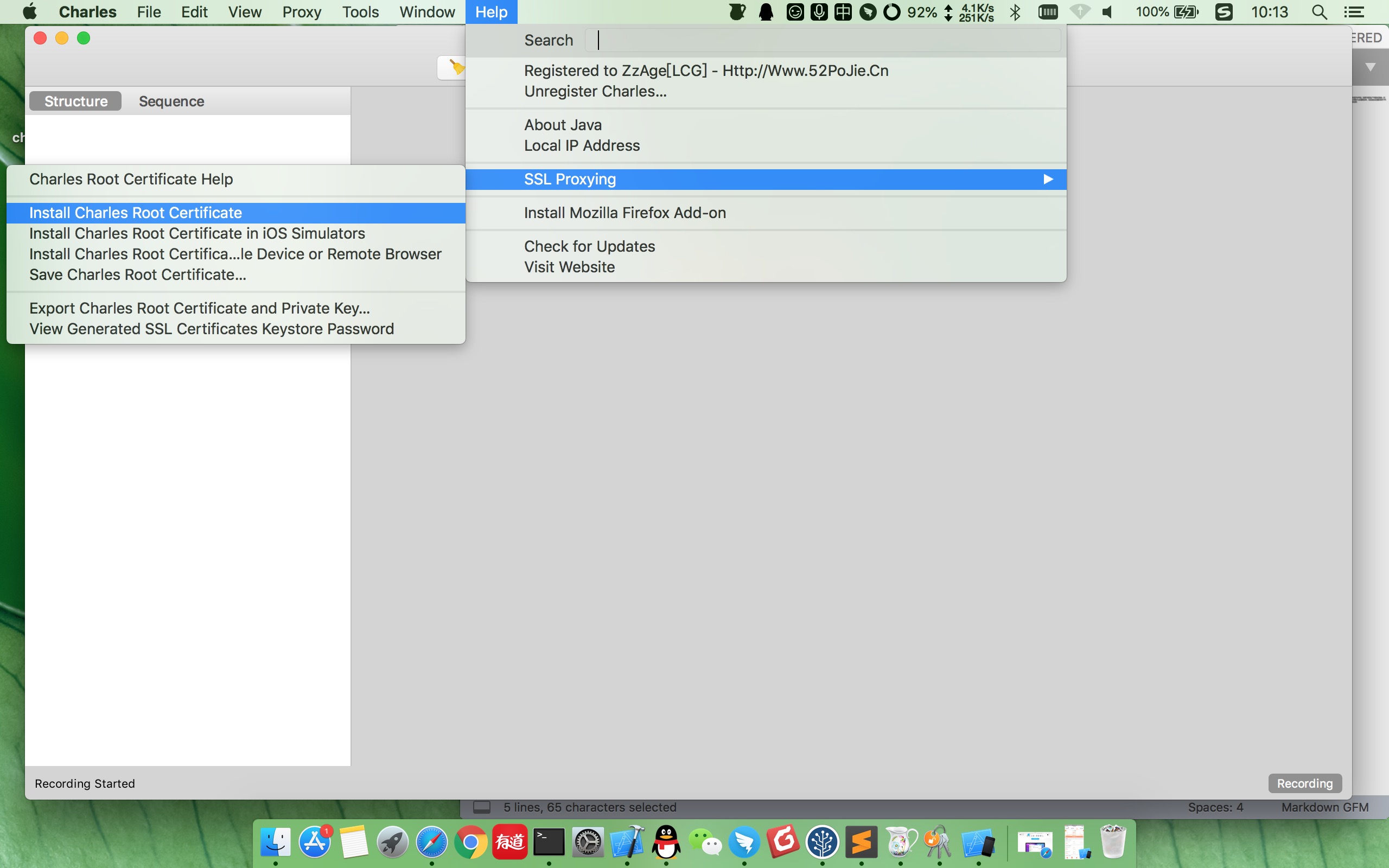Switch to the Sequence tab

[171, 101]
